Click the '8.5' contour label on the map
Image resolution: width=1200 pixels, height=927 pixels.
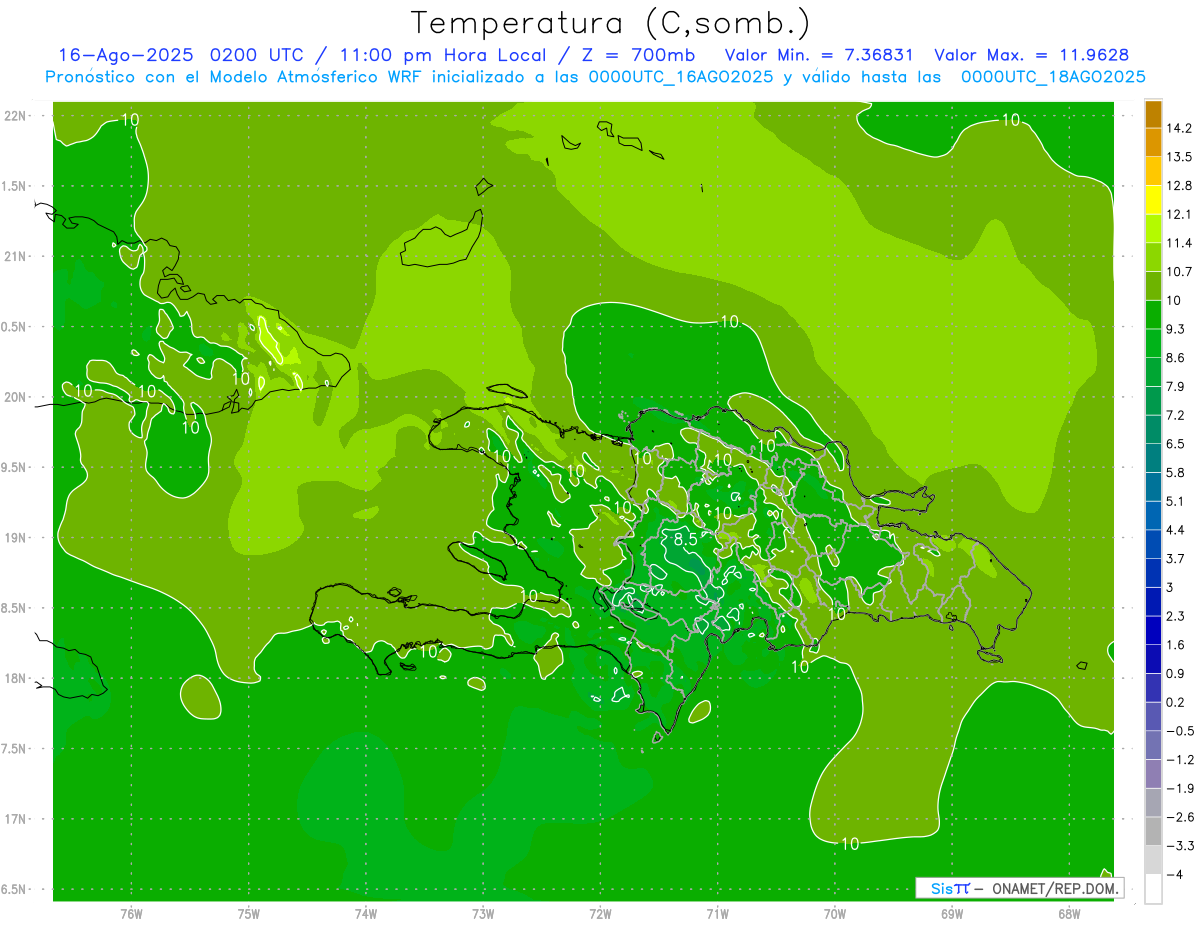(x=686, y=540)
